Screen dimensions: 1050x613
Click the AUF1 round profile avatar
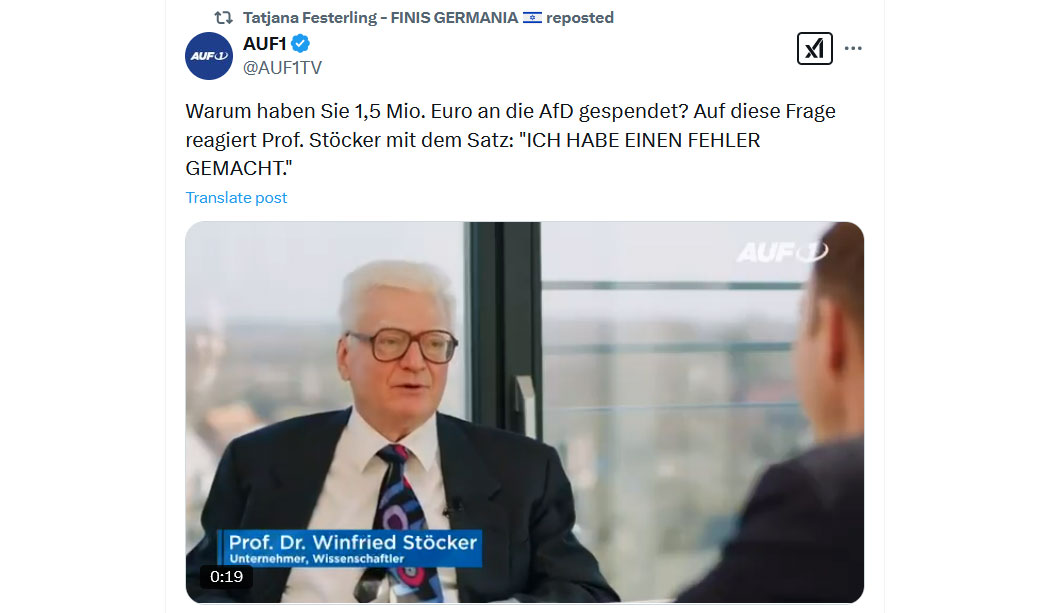[x=209, y=56]
